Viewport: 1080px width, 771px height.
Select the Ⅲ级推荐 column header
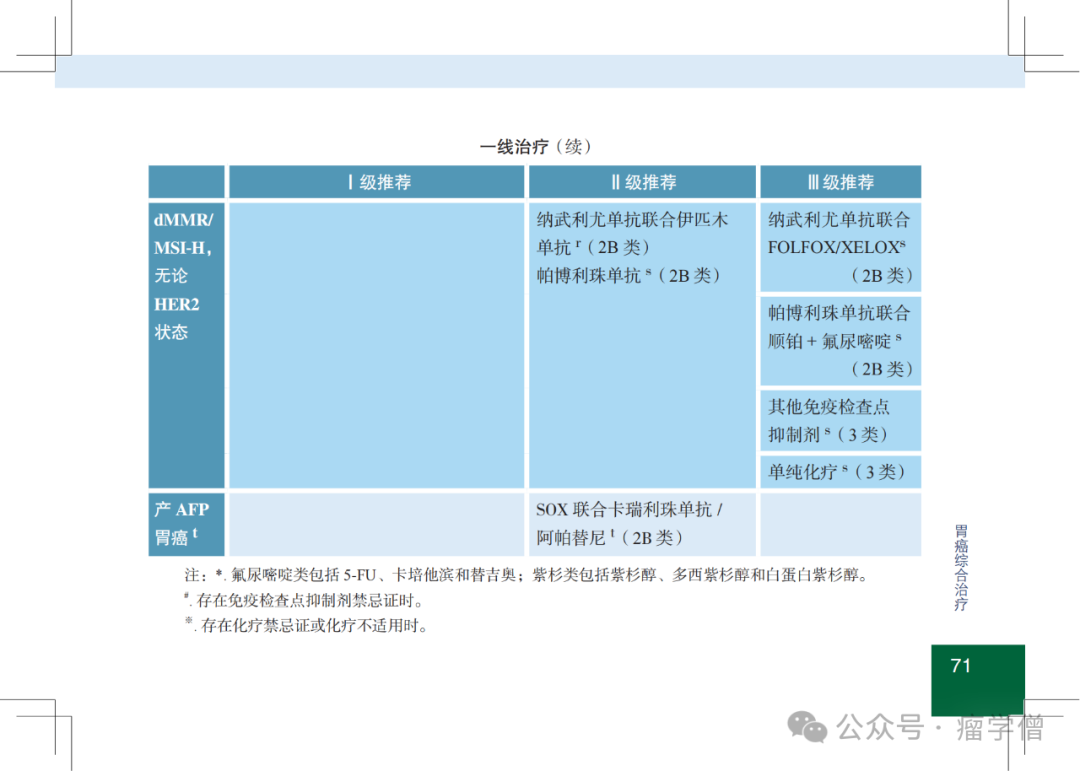click(x=840, y=182)
